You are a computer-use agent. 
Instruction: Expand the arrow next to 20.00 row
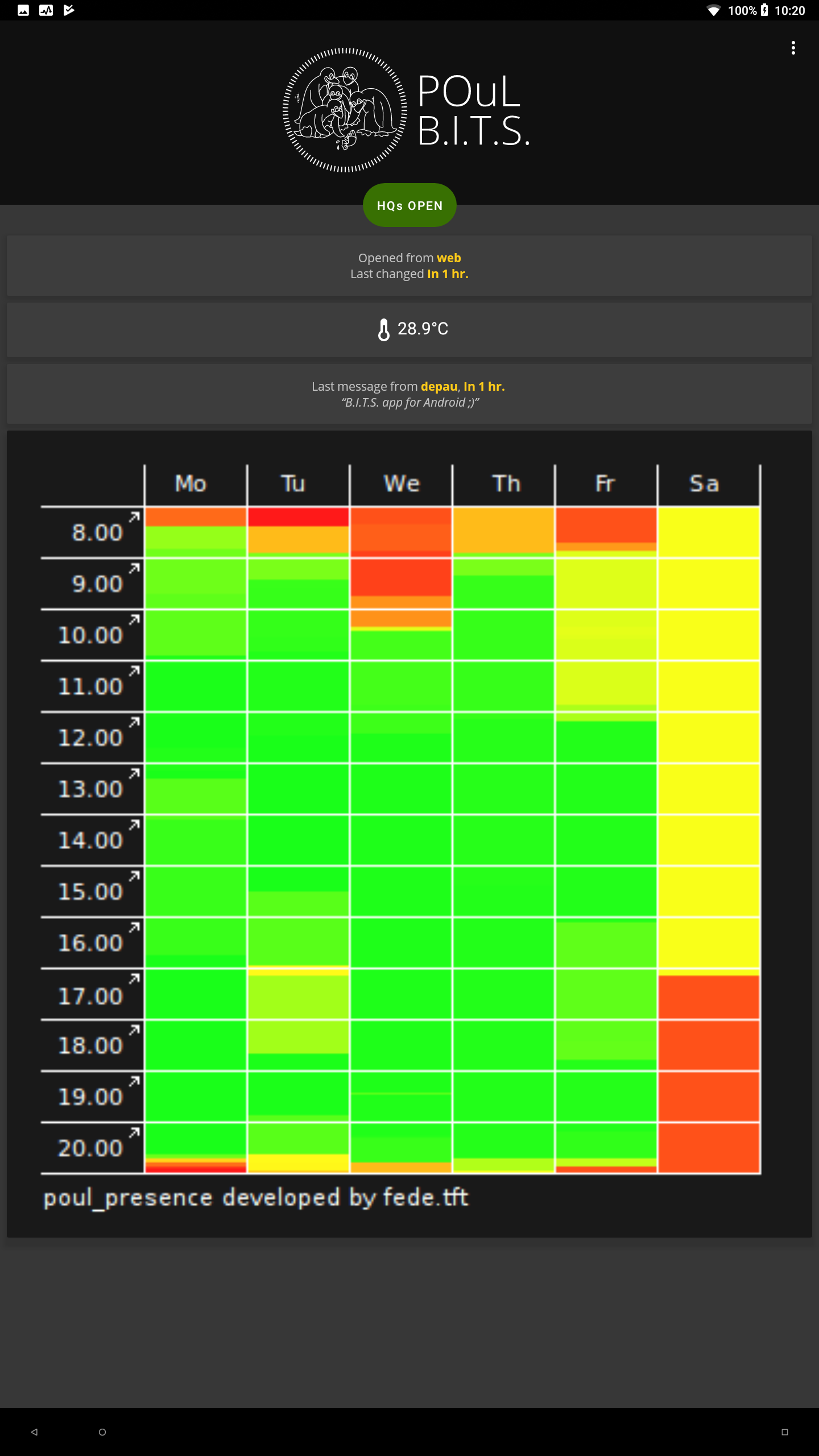pyautogui.click(x=134, y=1132)
